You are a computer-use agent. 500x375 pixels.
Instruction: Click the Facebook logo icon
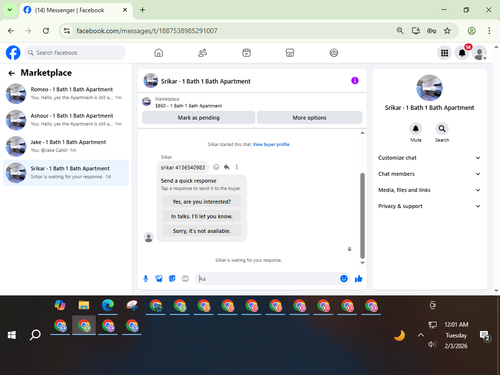pyautogui.click(x=13, y=53)
